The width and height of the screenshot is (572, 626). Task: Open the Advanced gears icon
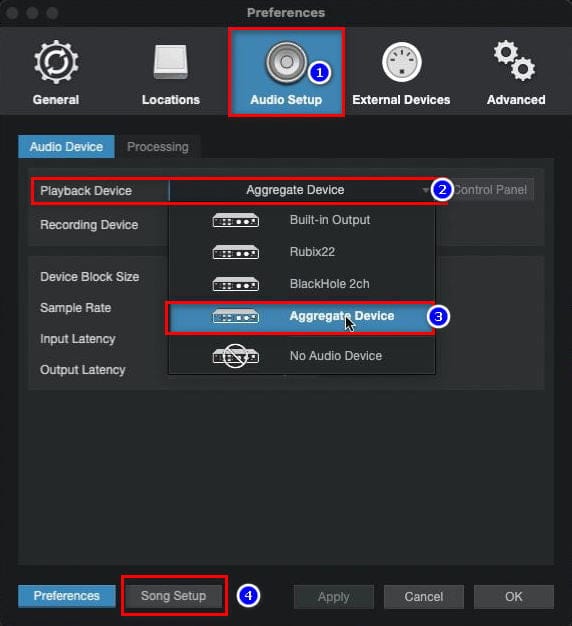(515, 60)
